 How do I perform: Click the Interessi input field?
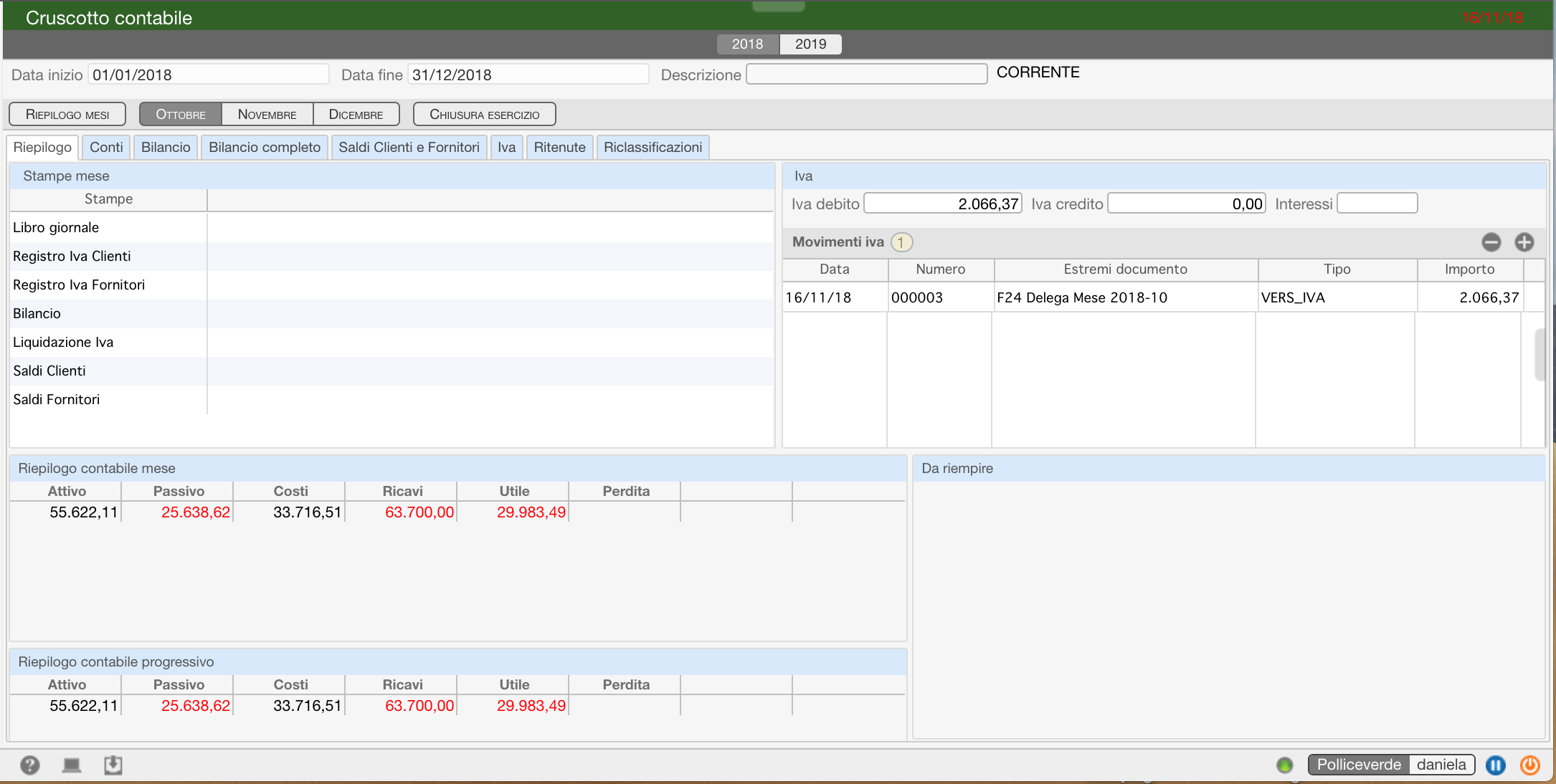point(1377,204)
